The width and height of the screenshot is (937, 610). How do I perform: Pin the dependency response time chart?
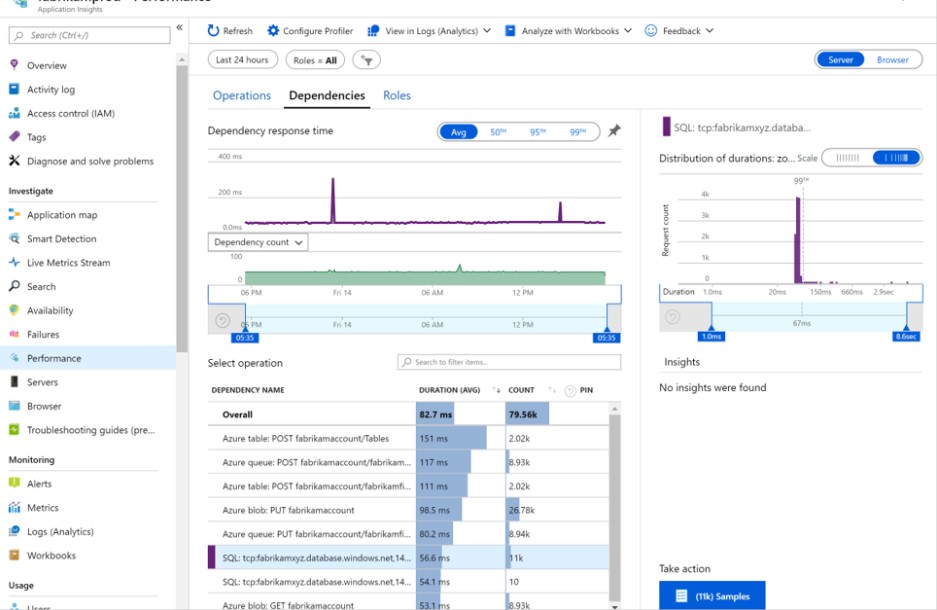coord(614,131)
